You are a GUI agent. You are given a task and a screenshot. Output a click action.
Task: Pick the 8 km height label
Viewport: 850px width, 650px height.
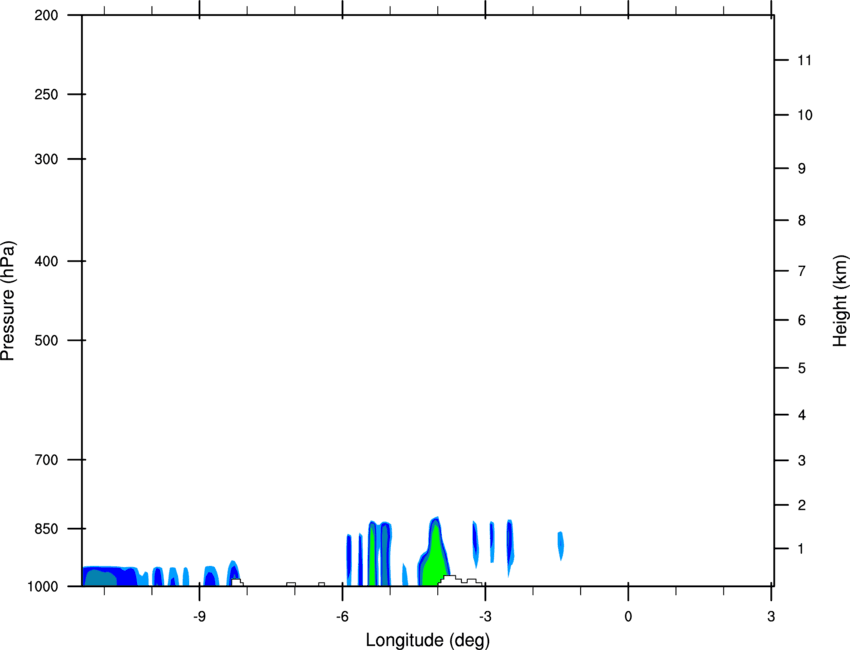coord(802,220)
